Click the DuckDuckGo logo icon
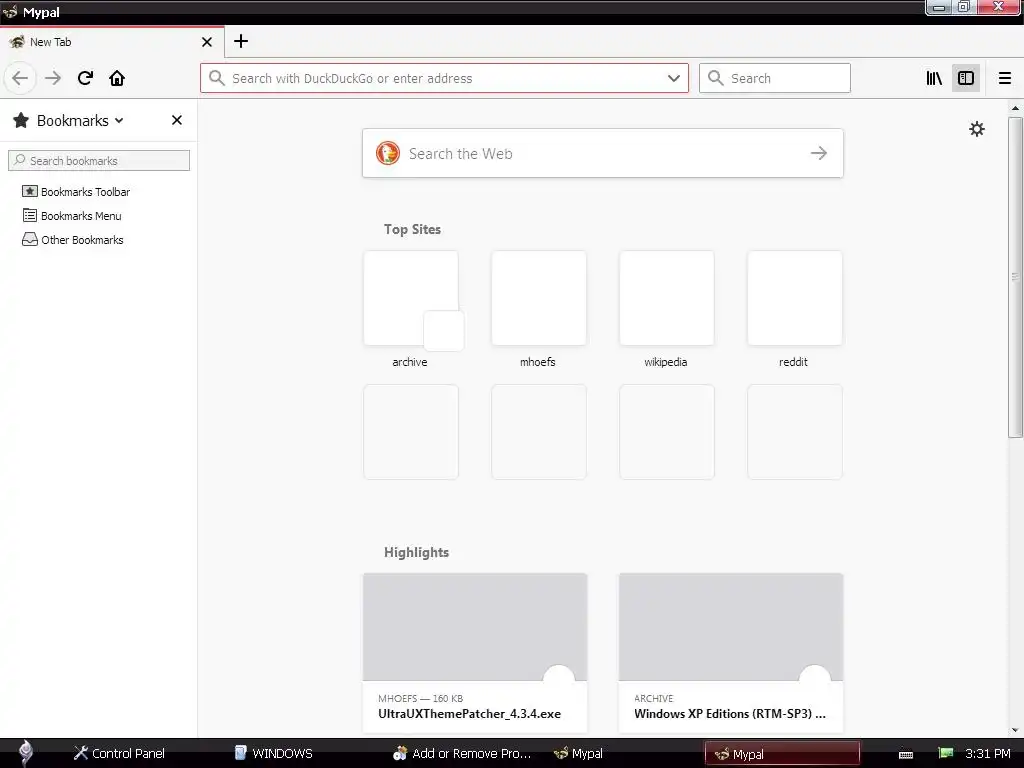Screen dimensions: 1024x768 click(x=388, y=153)
